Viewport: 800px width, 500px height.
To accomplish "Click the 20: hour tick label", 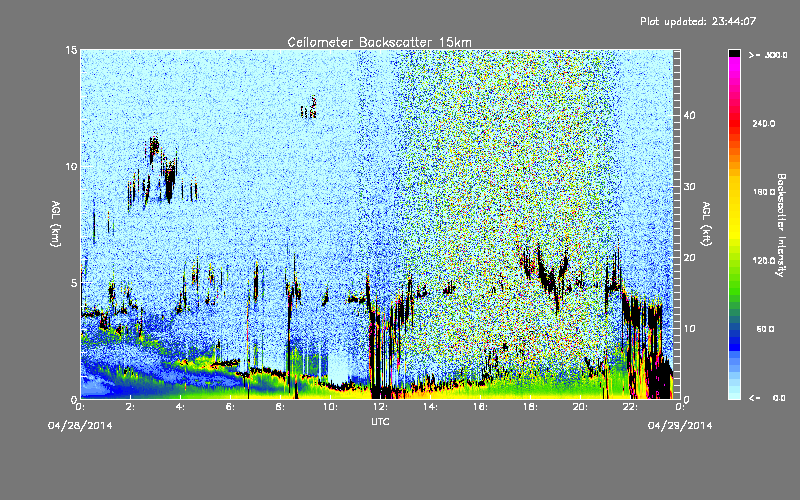I will pyautogui.click(x=580, y=407).
